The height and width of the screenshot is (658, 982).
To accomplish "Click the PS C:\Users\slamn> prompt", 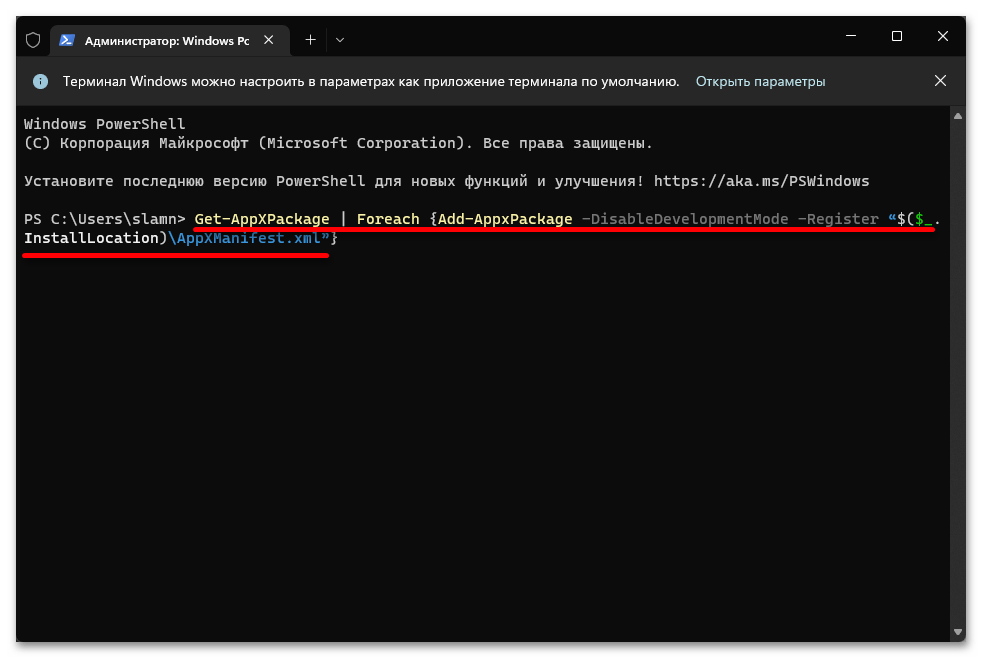I will tap(105, 219).
